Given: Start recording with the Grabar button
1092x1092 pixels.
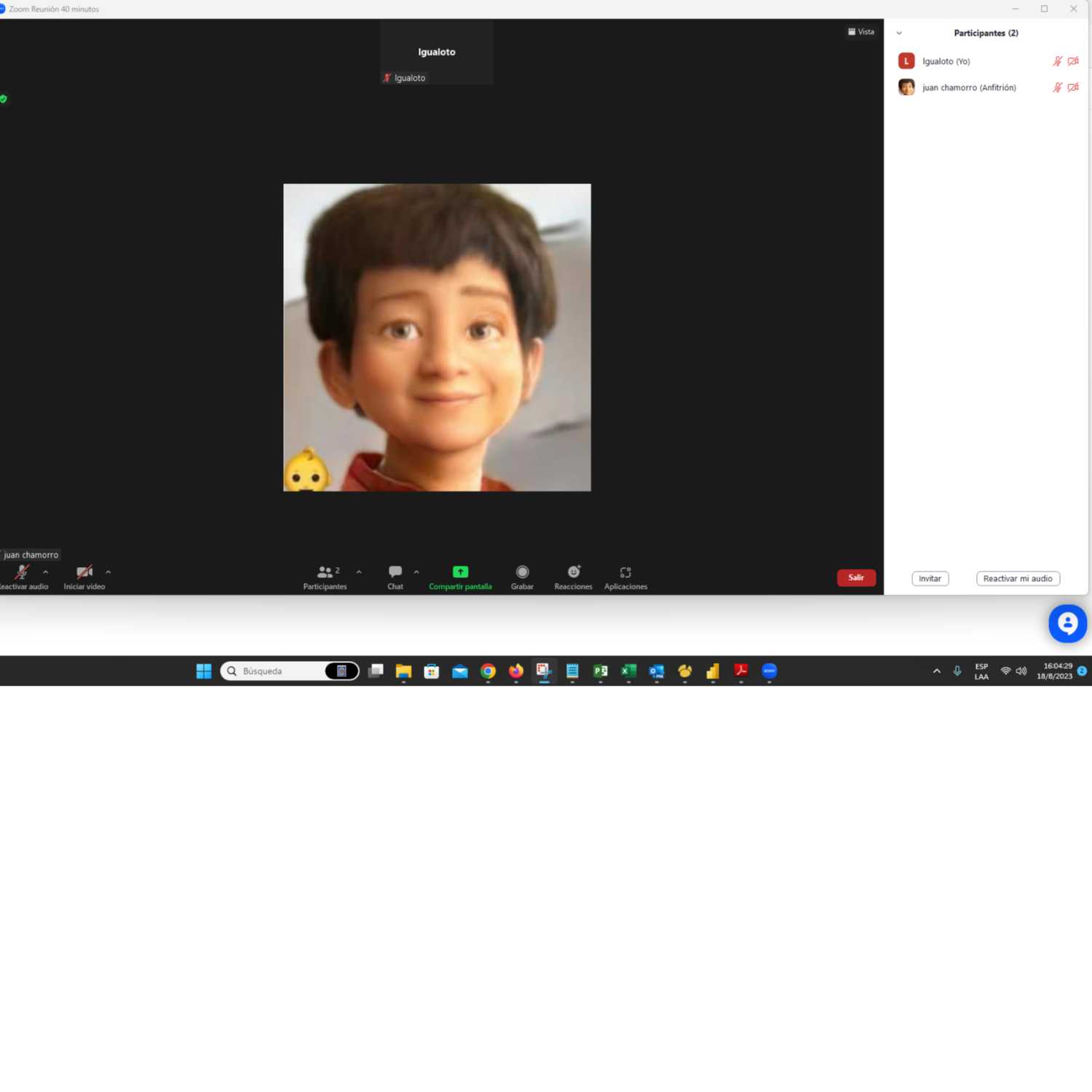Looking at the screenshot, I should (x=522, y=577).
